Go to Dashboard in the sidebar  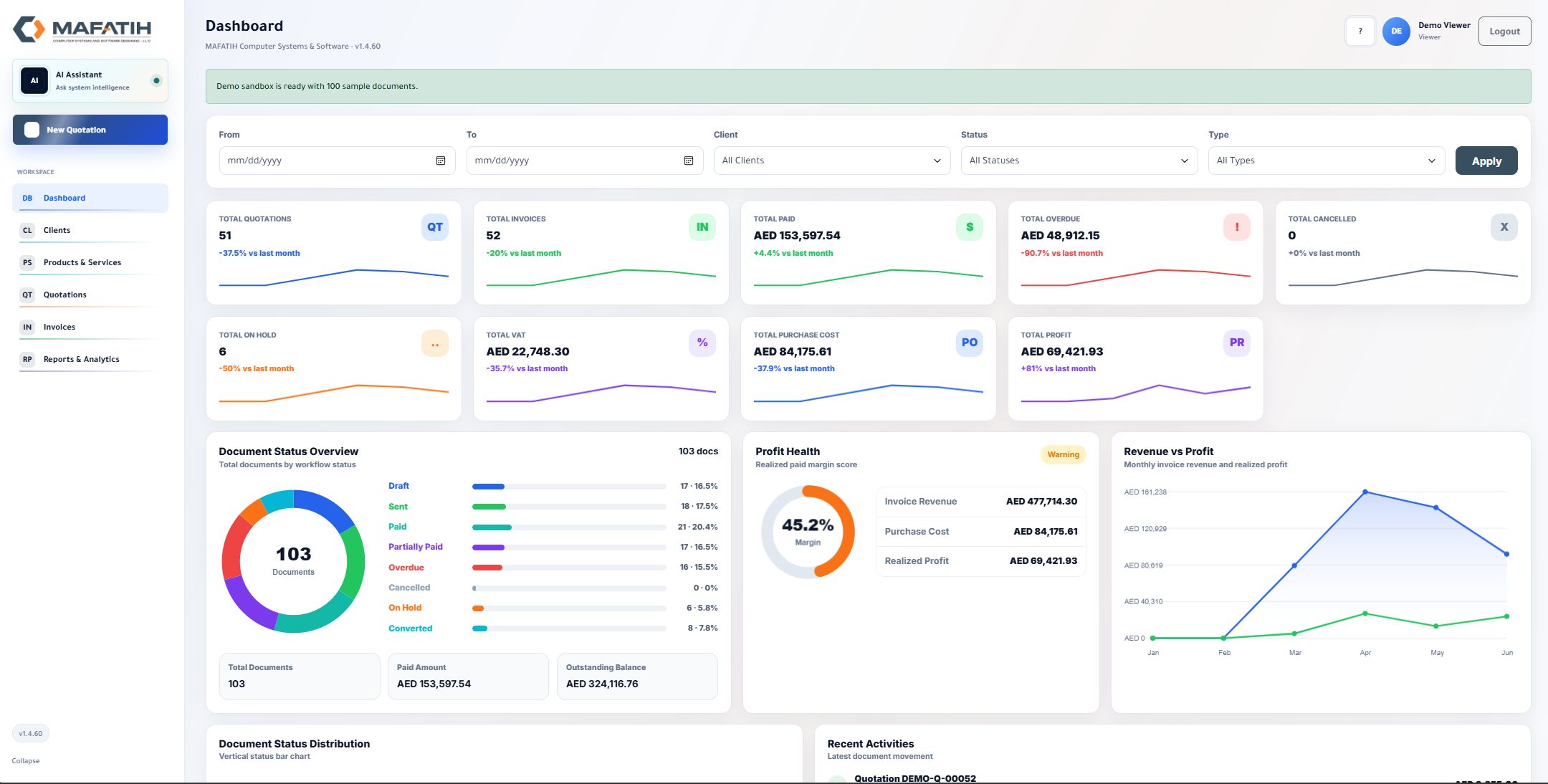coord(90,198)
